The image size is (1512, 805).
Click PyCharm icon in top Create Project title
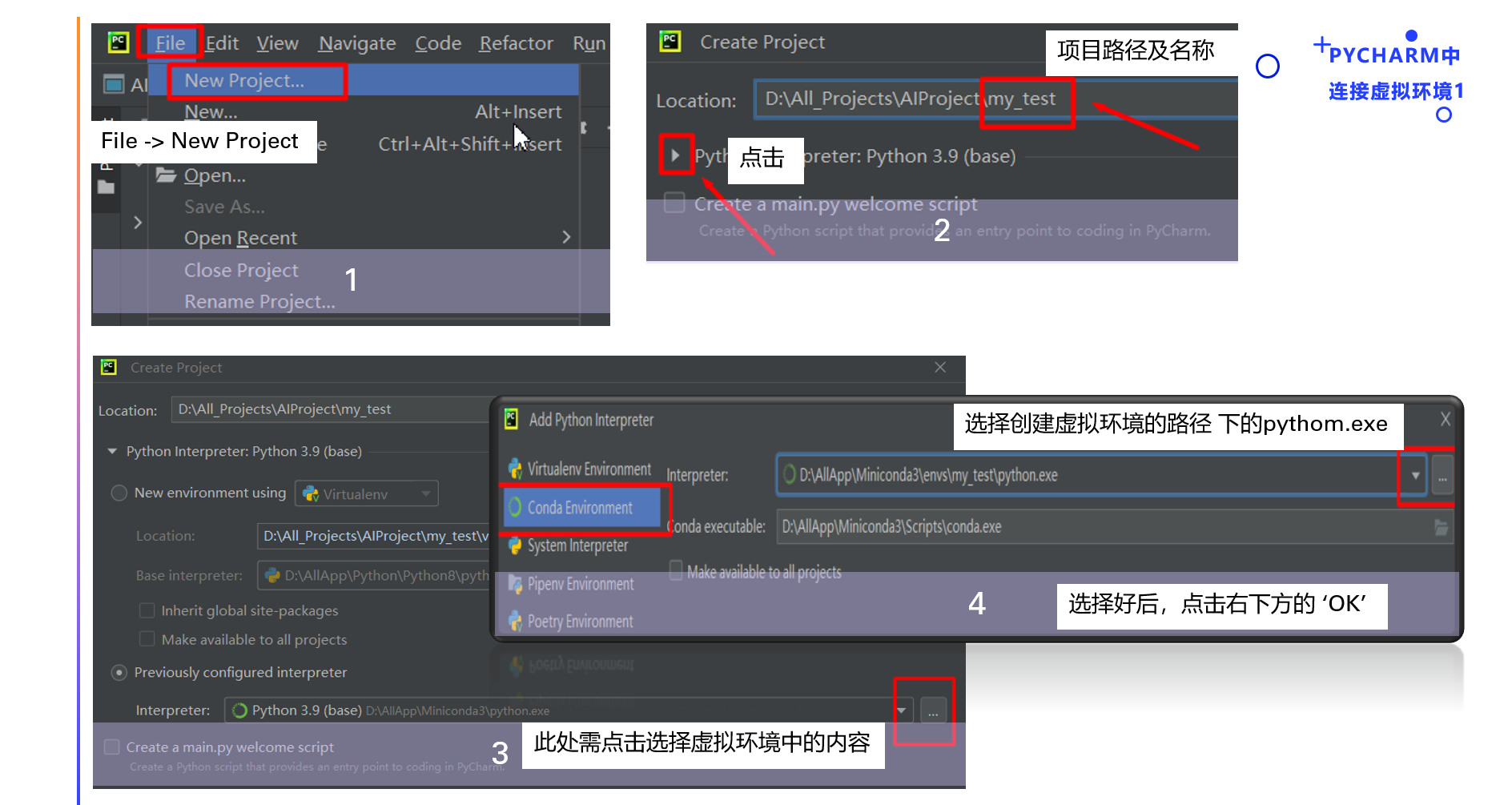tap(670, 41)
